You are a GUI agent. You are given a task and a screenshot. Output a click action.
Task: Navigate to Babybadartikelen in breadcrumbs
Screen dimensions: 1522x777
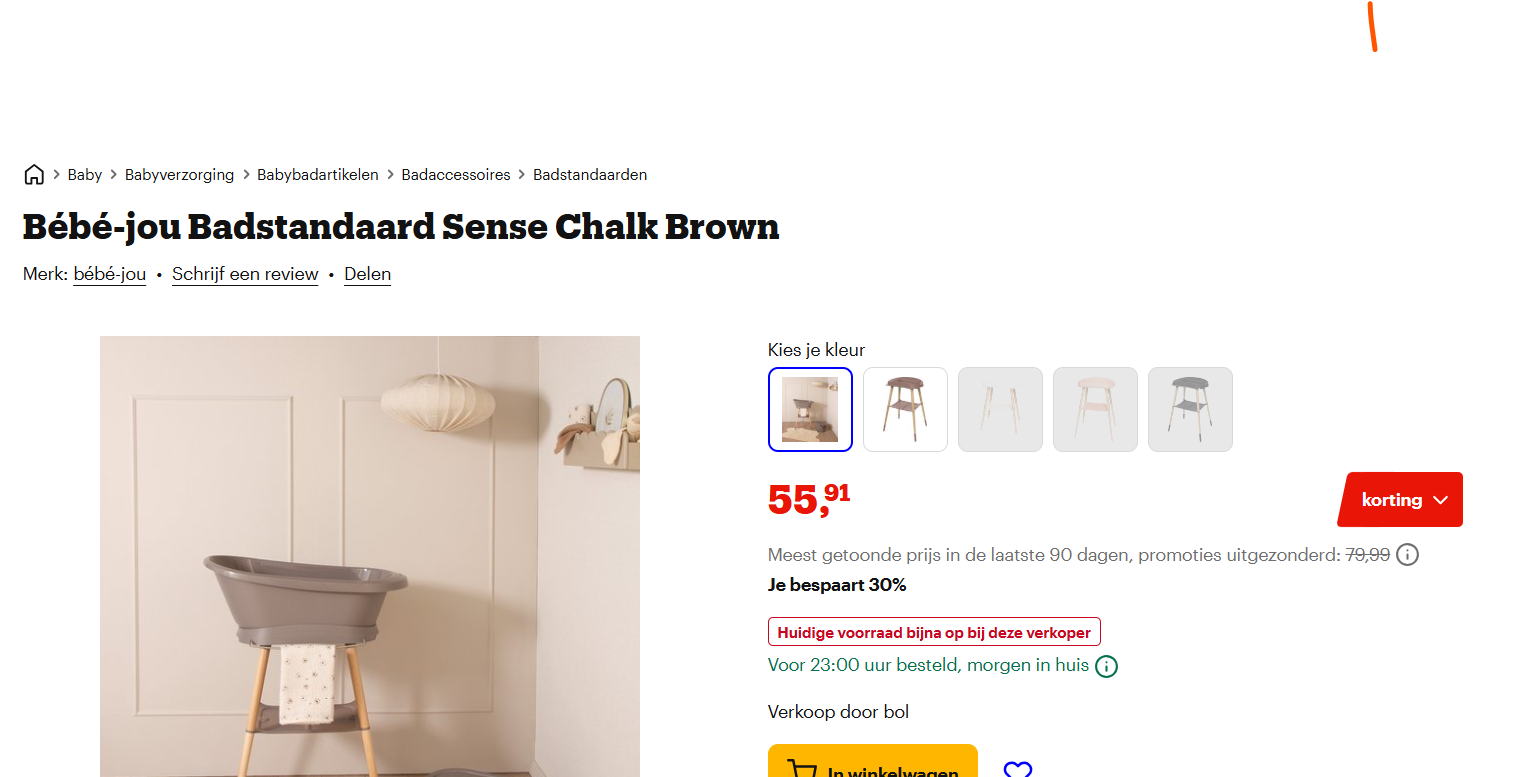(x=318, y=175)
